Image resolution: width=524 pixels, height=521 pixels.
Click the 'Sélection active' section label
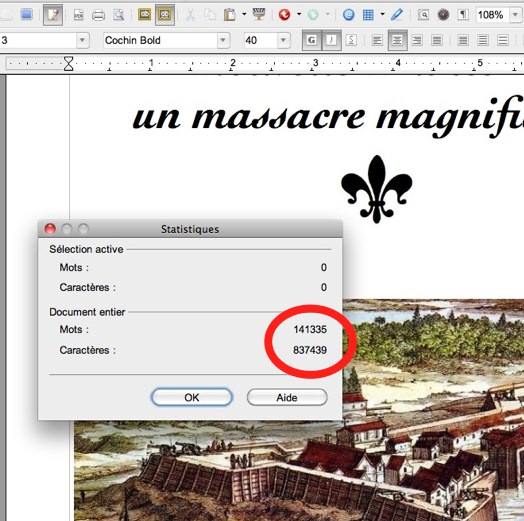[86, 249]
